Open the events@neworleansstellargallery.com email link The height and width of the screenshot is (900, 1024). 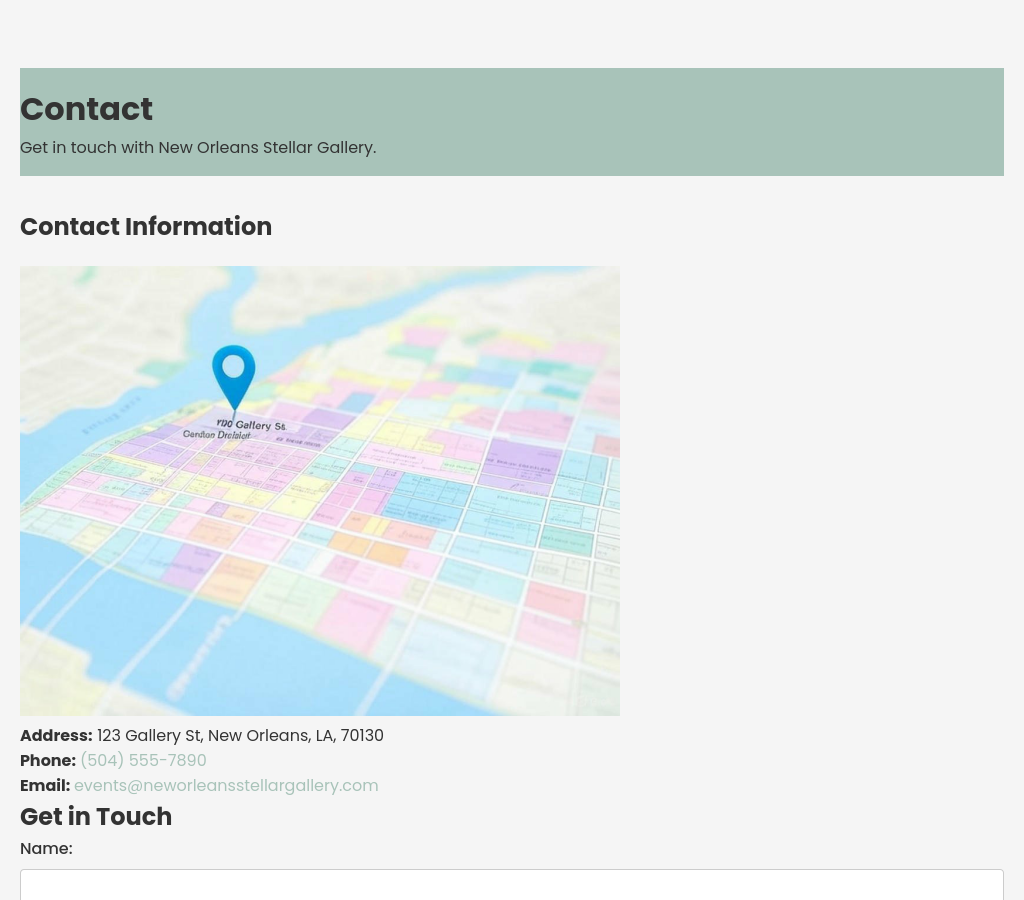(226, 786)
